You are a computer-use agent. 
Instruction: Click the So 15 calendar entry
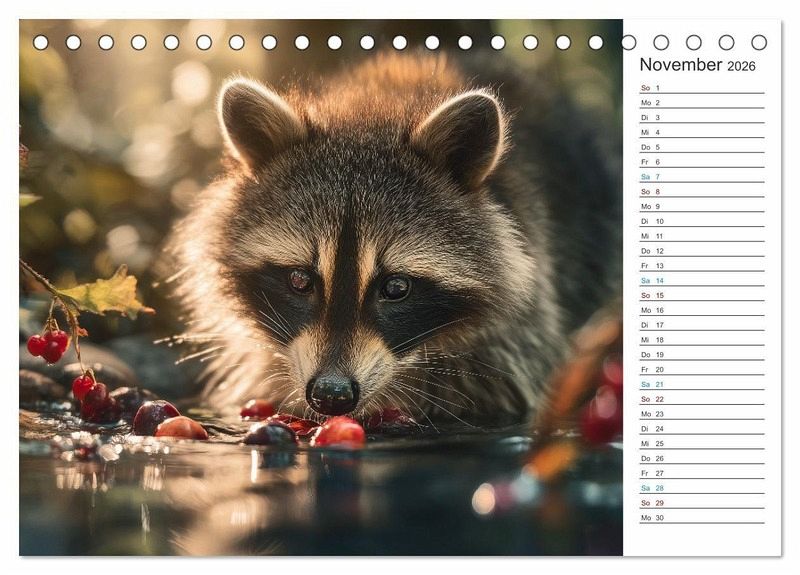[701, 296]
